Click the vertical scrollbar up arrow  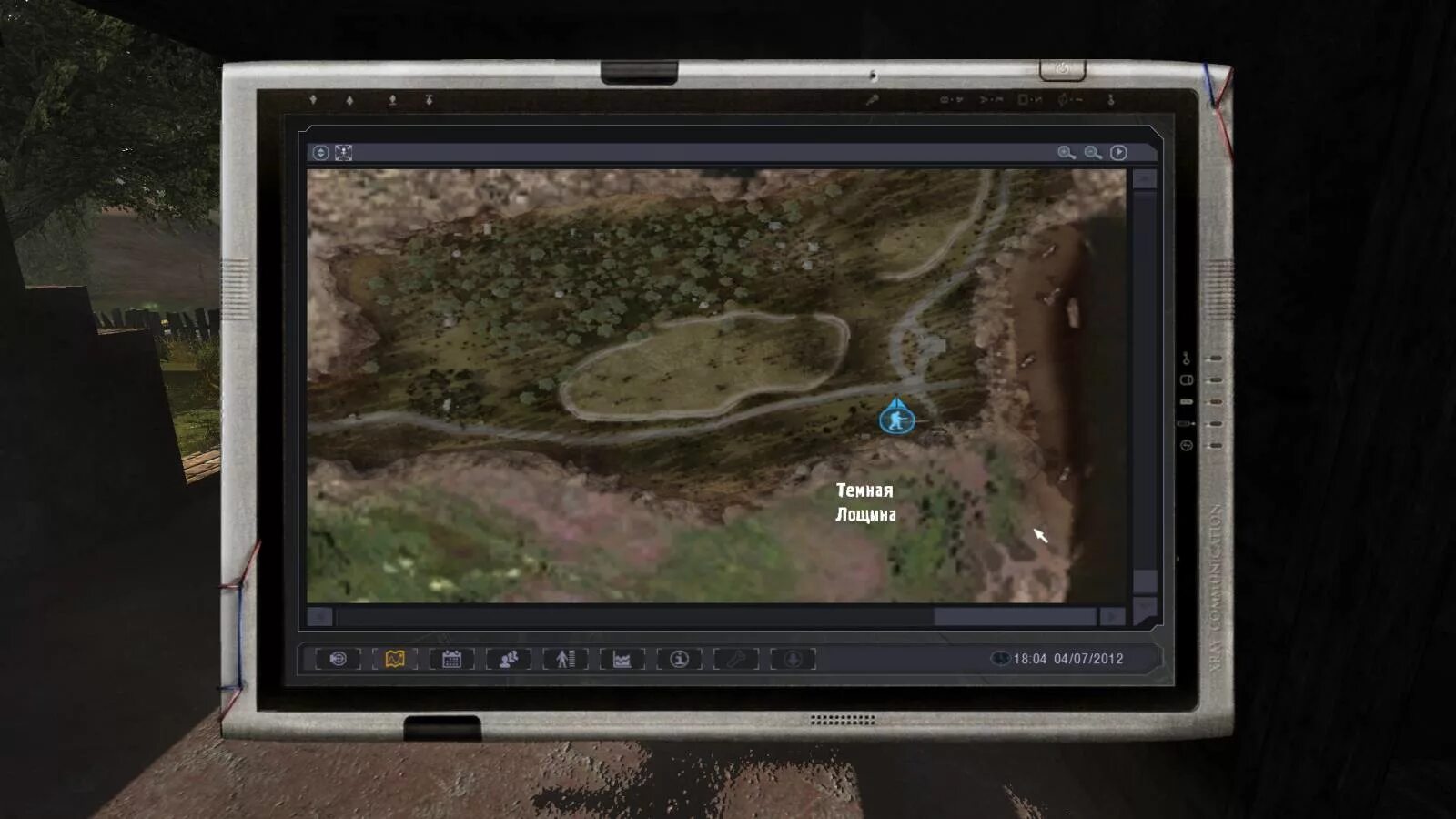pyautogui.click(x=1145, y=178)
